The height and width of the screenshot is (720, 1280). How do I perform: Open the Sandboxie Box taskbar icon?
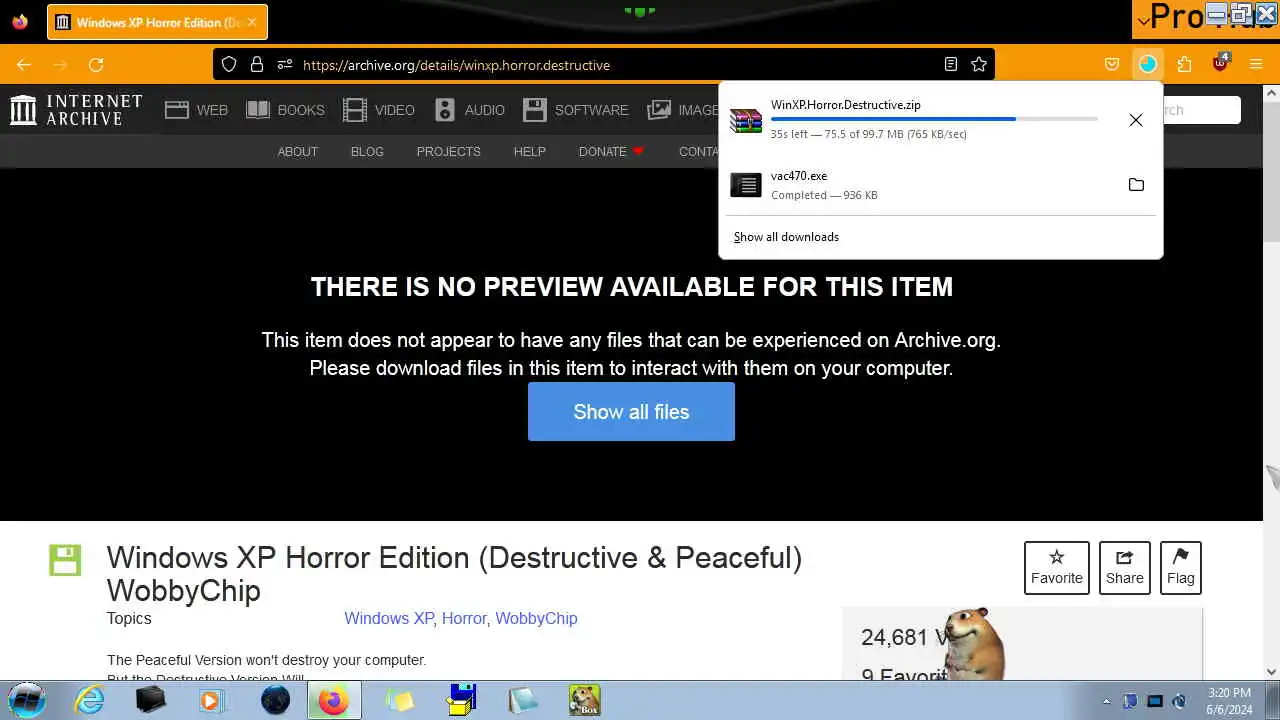click(x=584, y=700)
